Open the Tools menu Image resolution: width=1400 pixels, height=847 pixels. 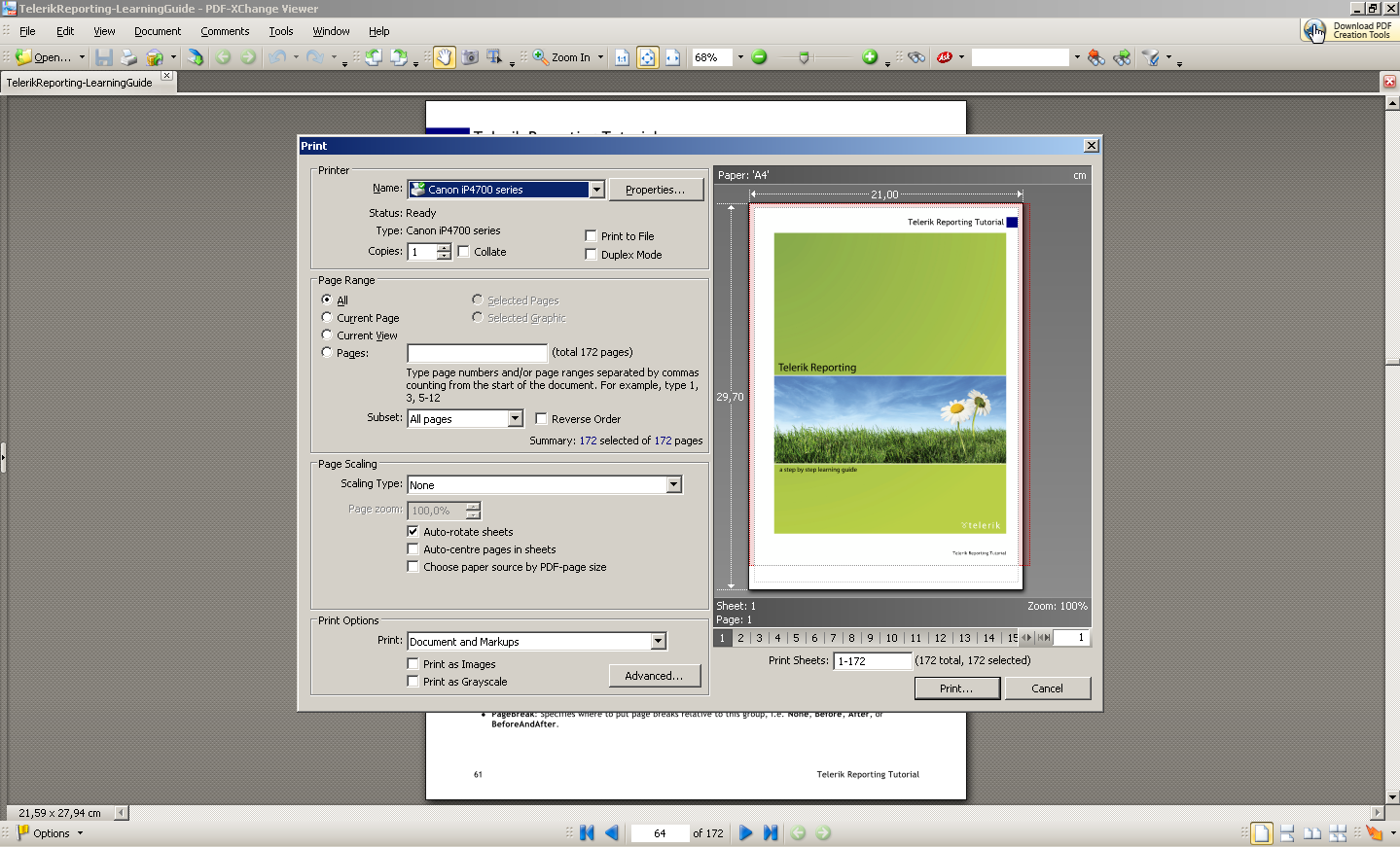[x=281, y=31]
